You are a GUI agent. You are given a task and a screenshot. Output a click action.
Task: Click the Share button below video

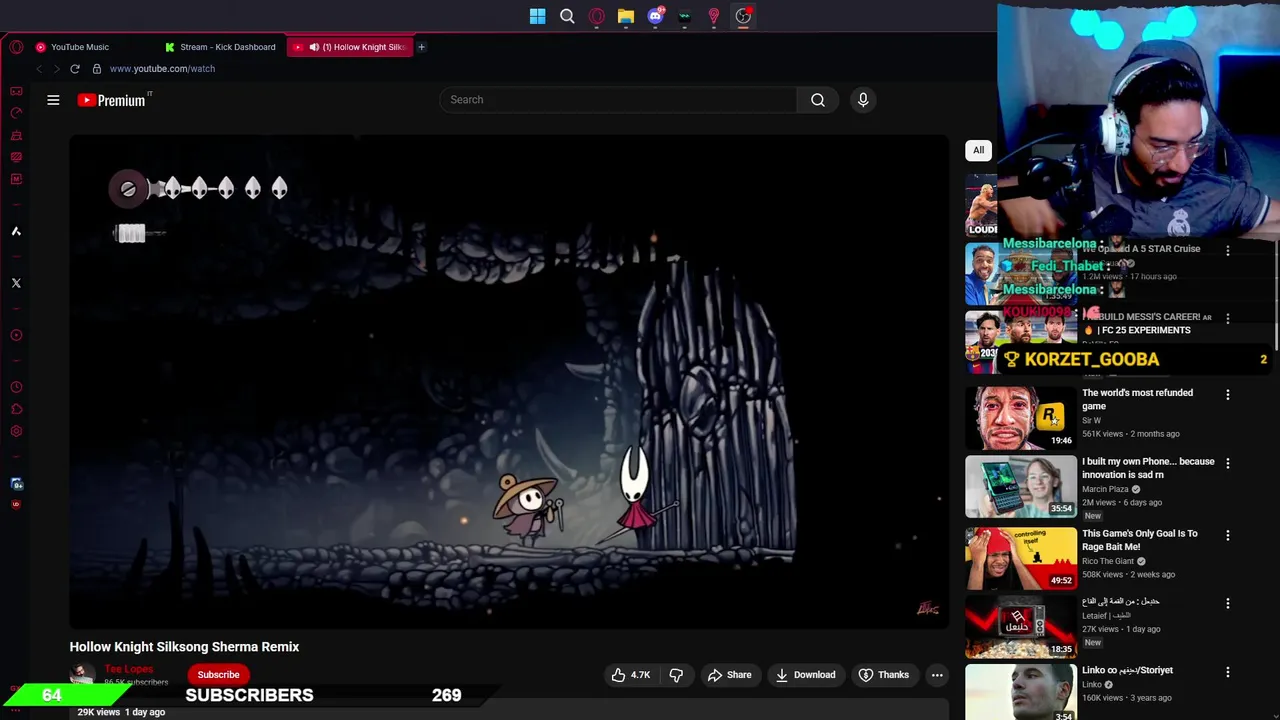tap(729, 675)
